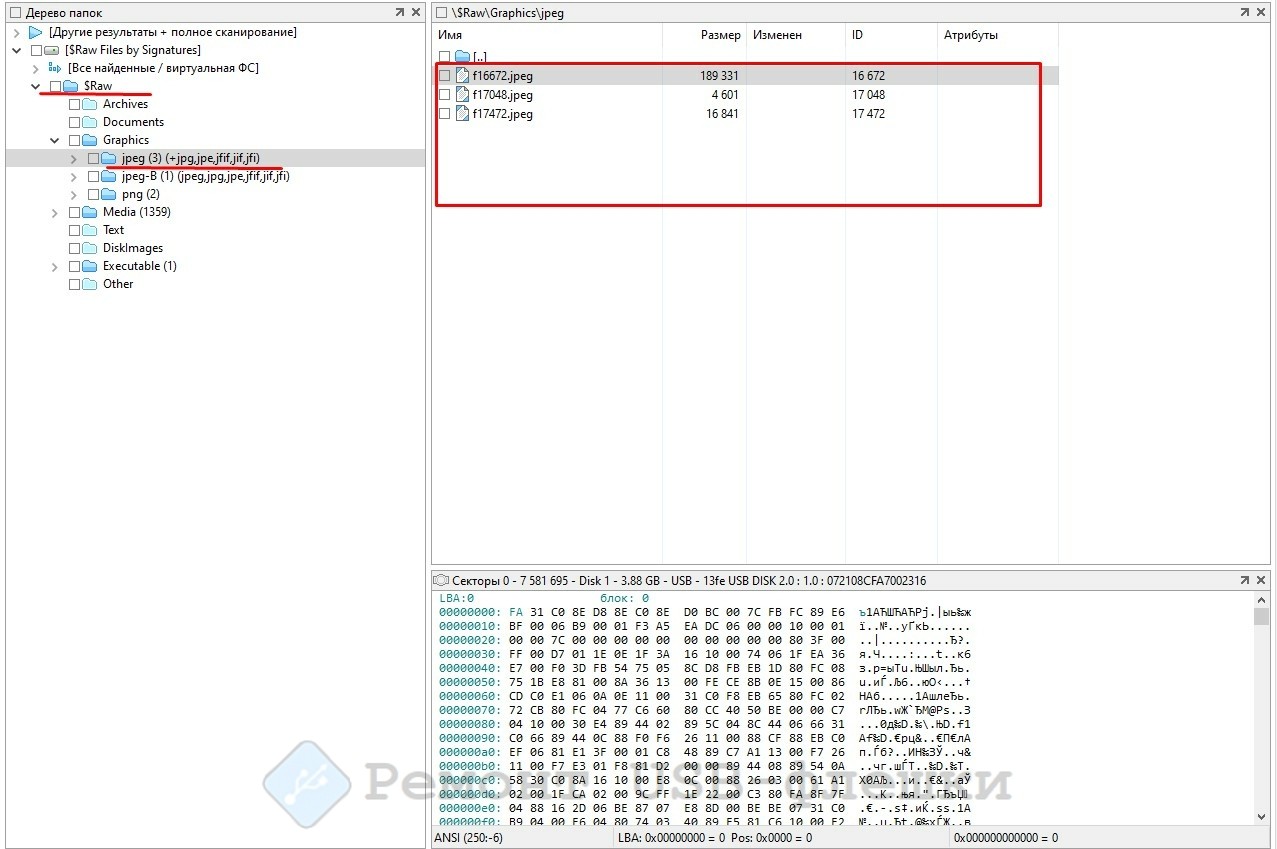This screenshot has width=1277, height=849.
Task: Pin the folder tree panel
Action: 400,13
